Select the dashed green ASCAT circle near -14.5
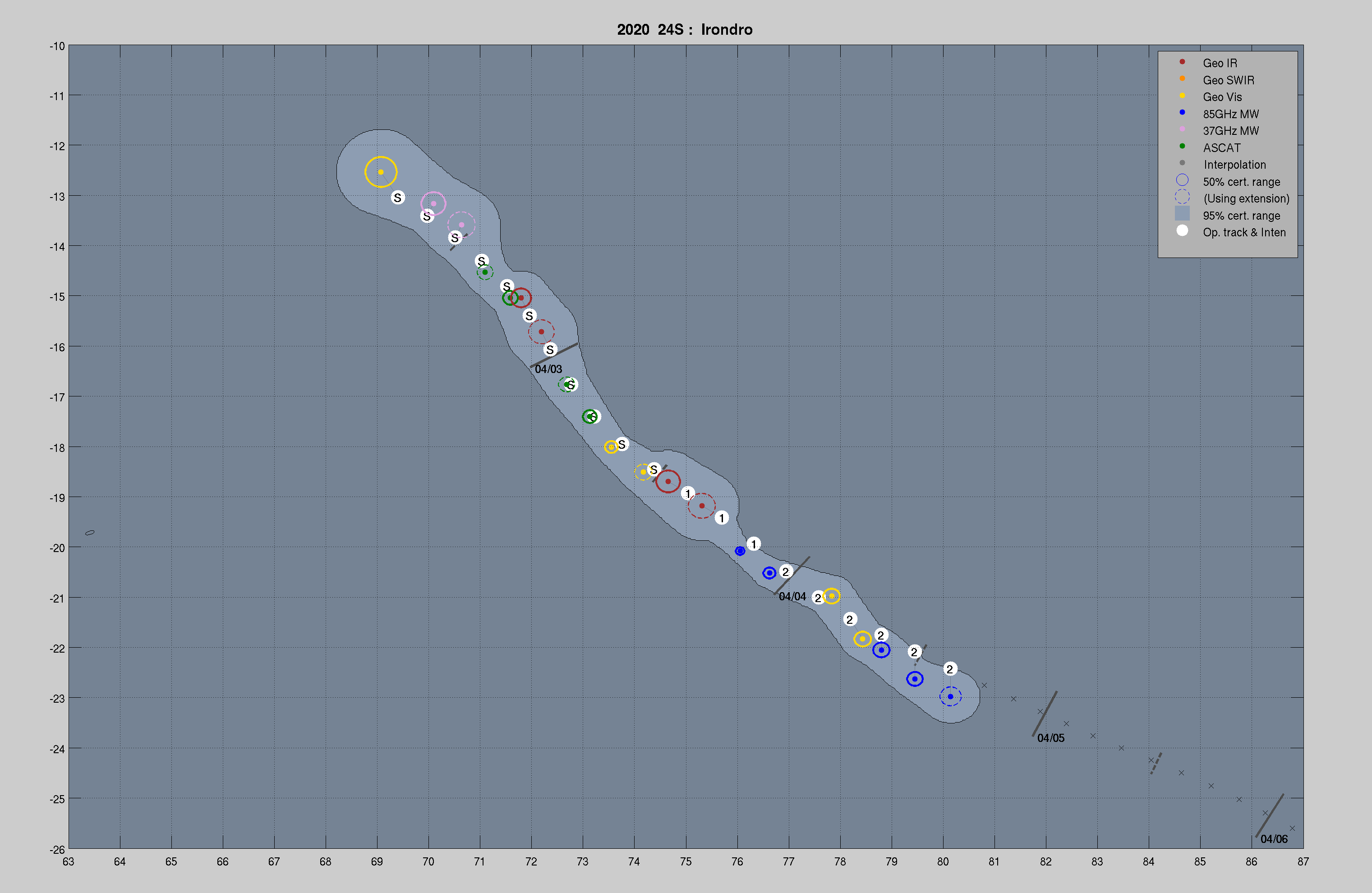 (x=485, y=272)
